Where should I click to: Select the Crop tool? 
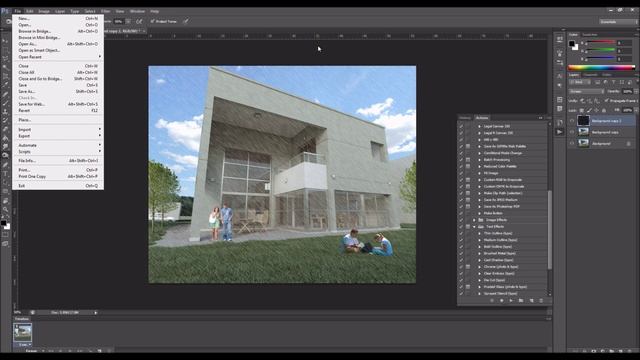pos(5,76)
